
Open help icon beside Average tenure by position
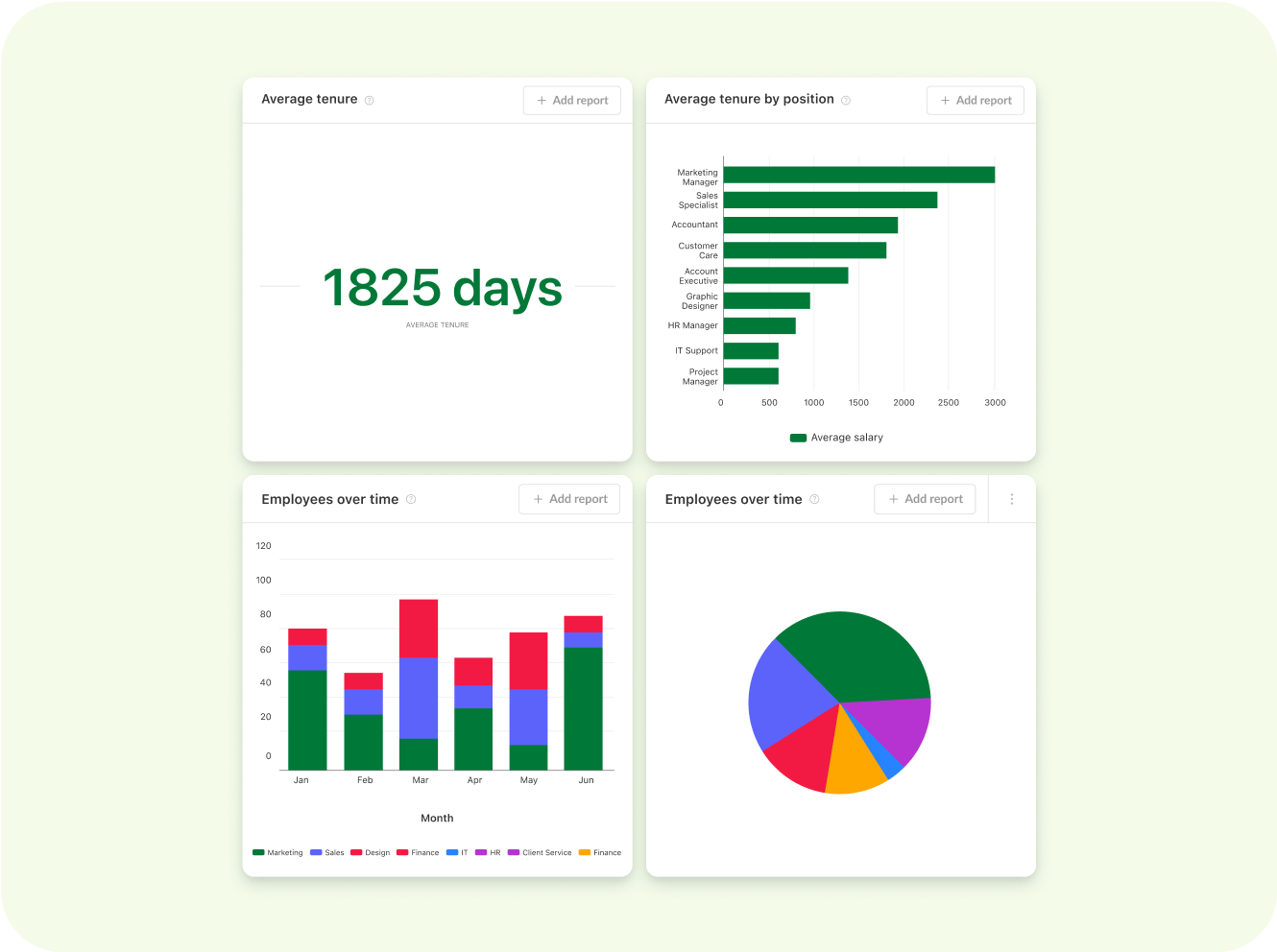click(846, 100)
